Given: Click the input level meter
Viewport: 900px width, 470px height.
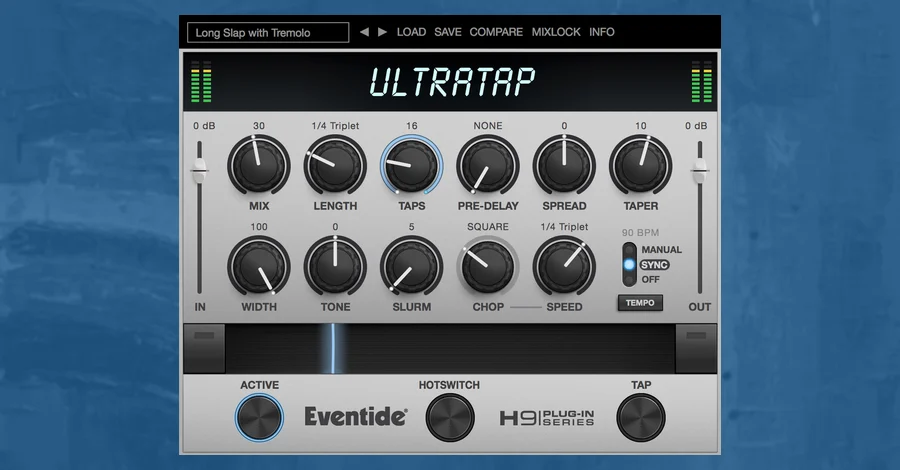Looking at the screenshot, I should pyautogui.click(x=201, y=81).
